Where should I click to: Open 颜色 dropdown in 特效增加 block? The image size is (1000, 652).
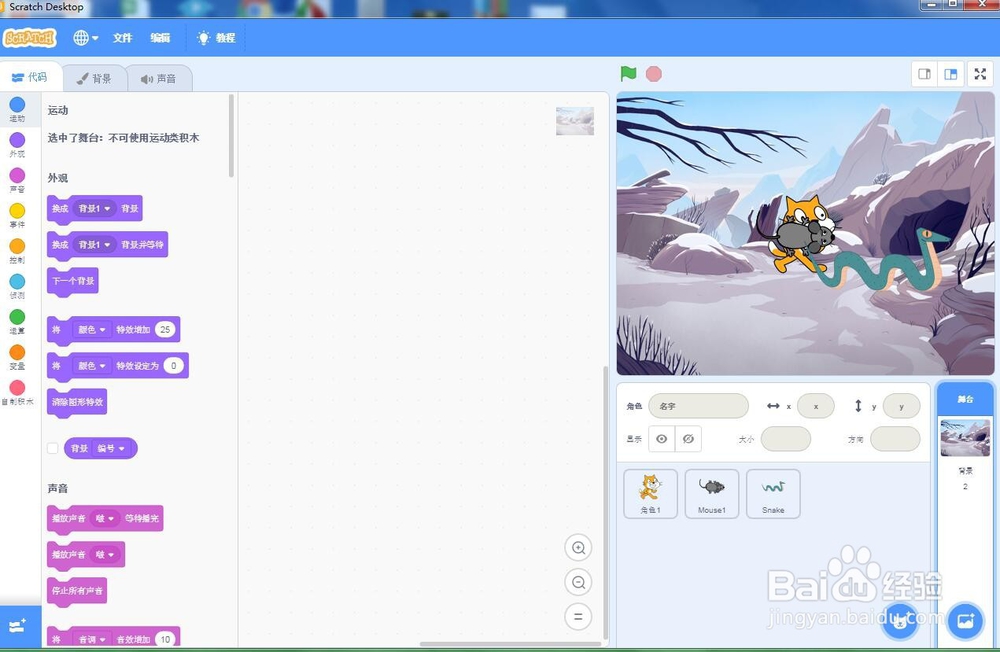tap(92, 330)
